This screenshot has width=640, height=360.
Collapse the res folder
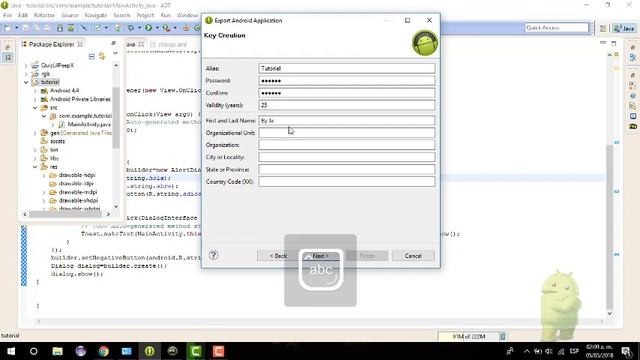click(x=35, y=167)
